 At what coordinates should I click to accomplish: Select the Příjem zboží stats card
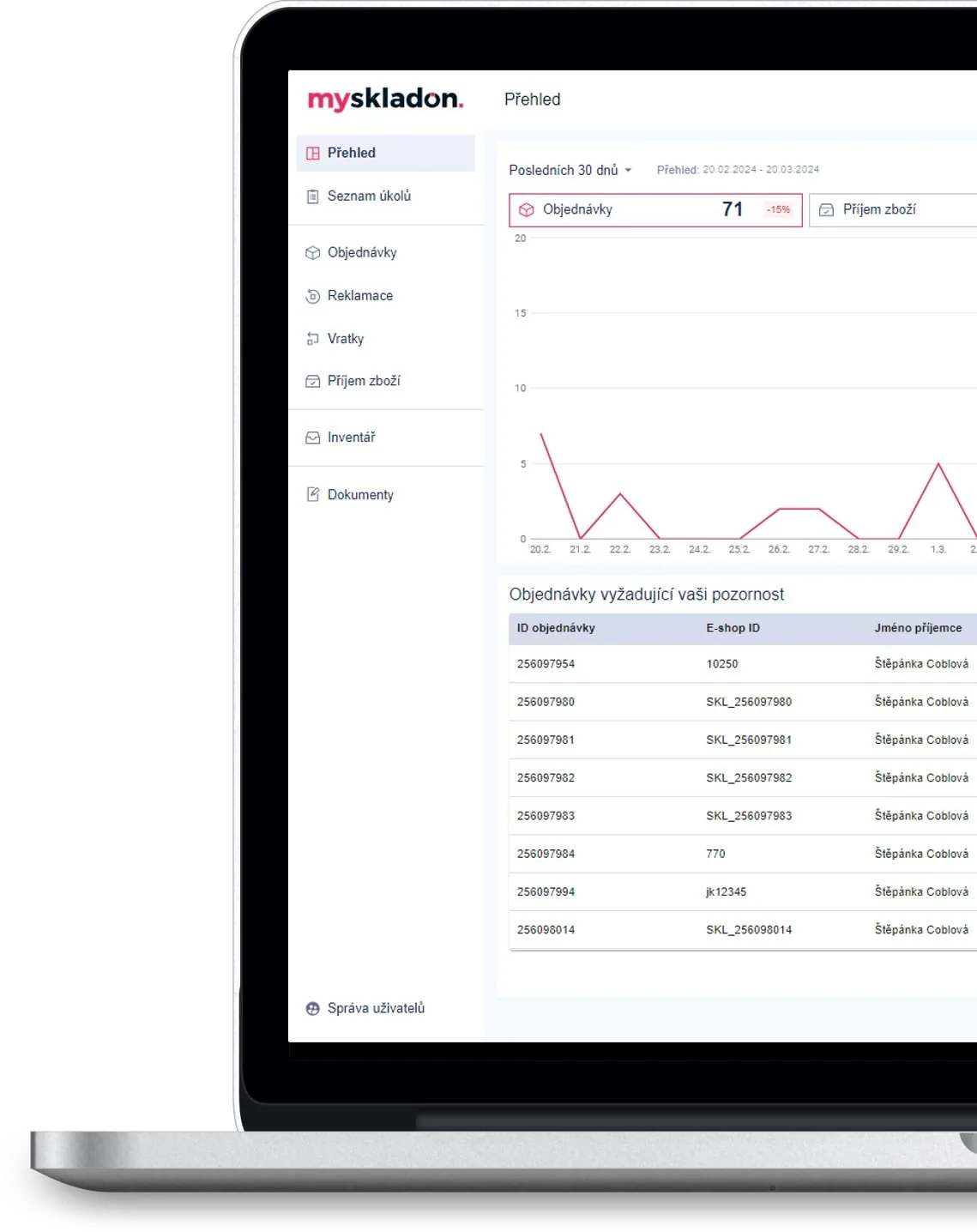[893, 209]
